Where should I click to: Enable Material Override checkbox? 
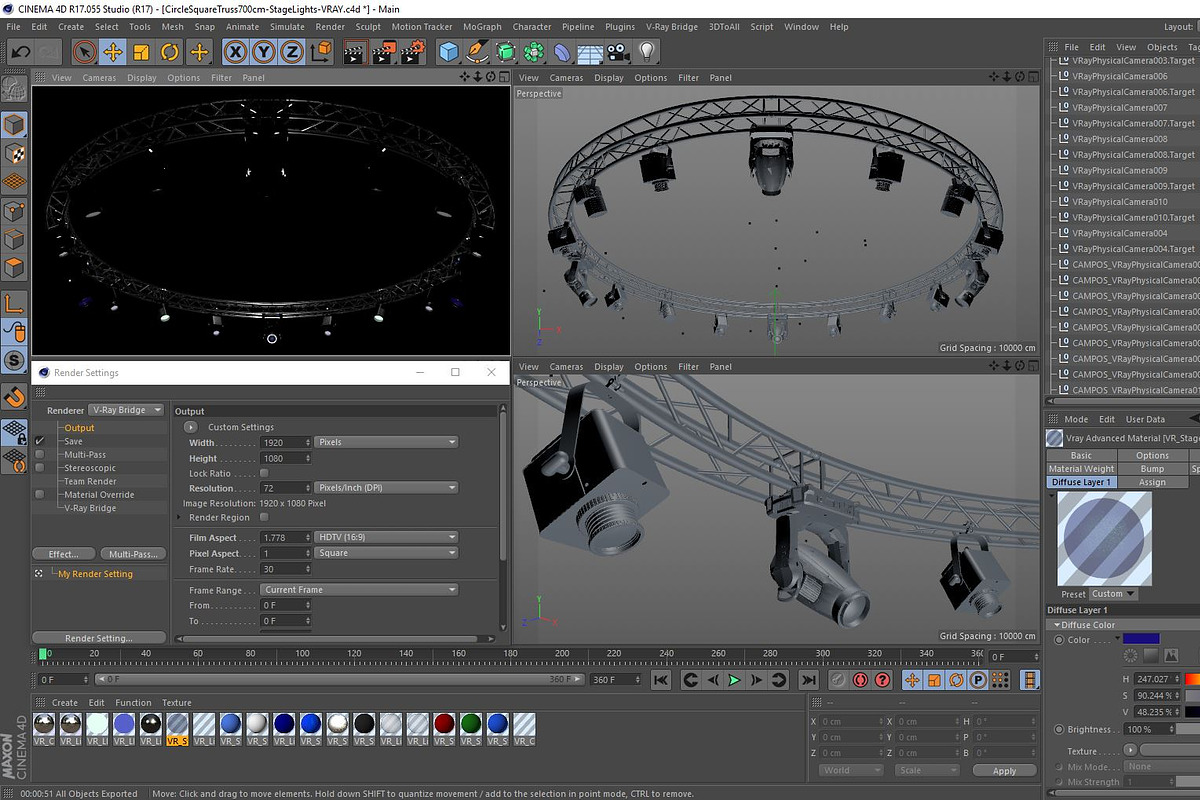[40, 494]
